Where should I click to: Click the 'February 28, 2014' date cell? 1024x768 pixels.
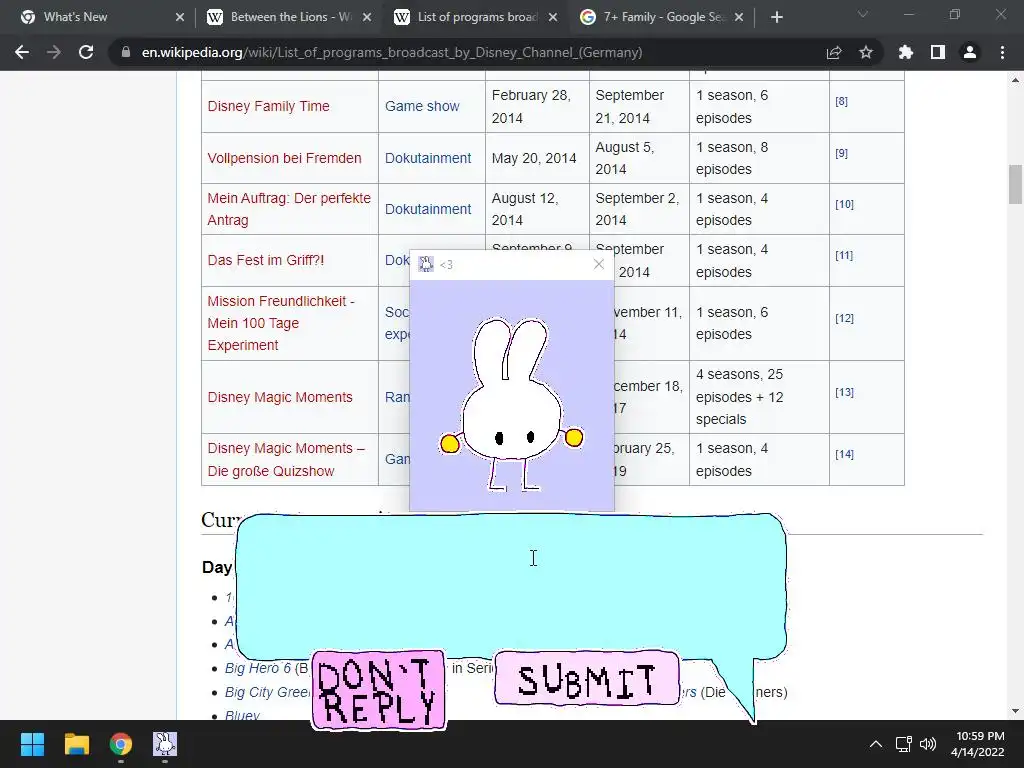pos(537,106)
